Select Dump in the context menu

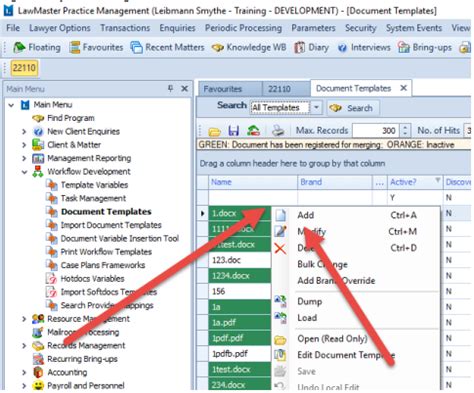tap(356, 301)
